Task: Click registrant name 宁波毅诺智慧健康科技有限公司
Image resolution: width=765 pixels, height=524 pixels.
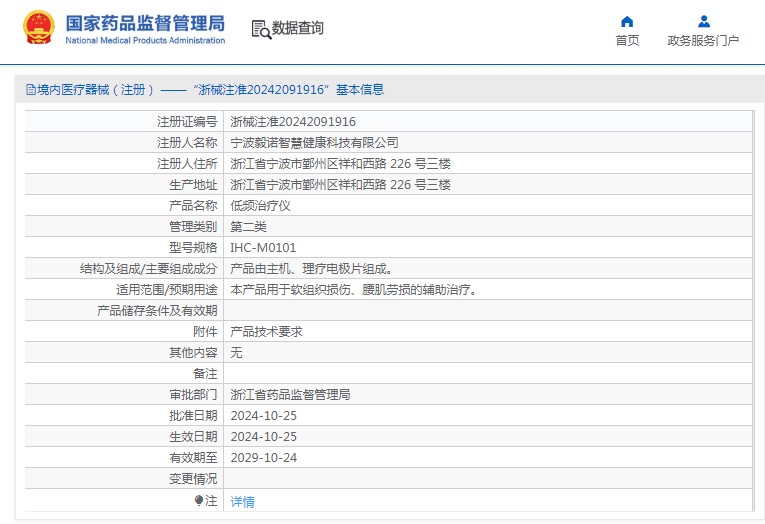Action: tap(314, 142)
